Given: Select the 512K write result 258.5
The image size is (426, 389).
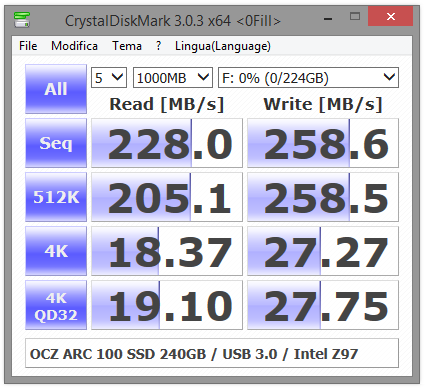Looking at the screenshot, I should (323, 197).
